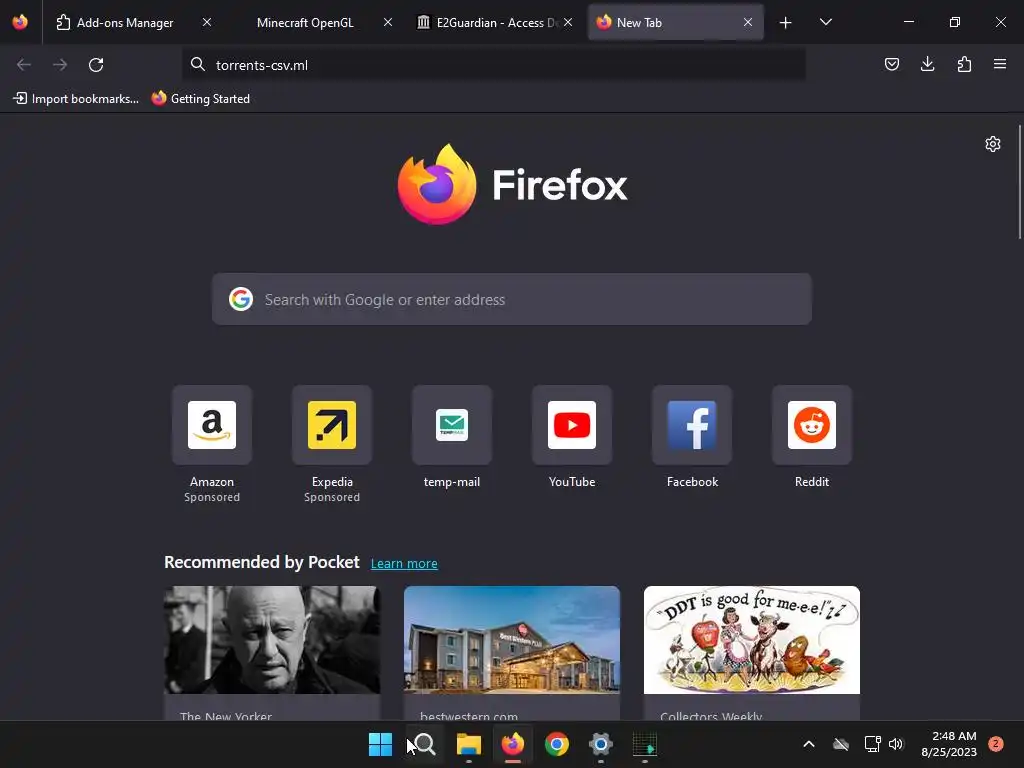
Task: Open the bestwestern.com hotel thumbnail
Action: click(x=511, y=639)
